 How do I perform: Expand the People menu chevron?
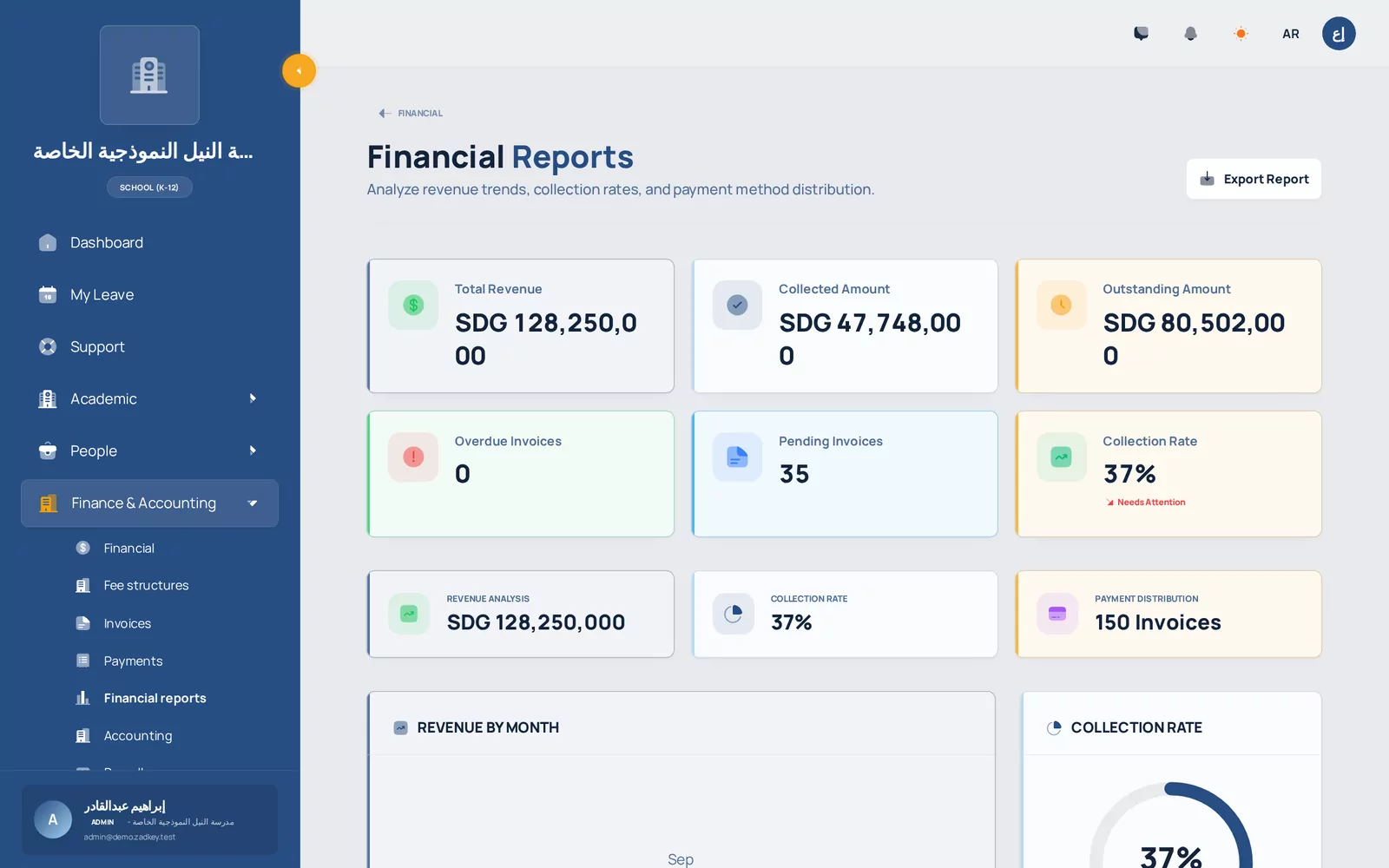coord(253,450)
